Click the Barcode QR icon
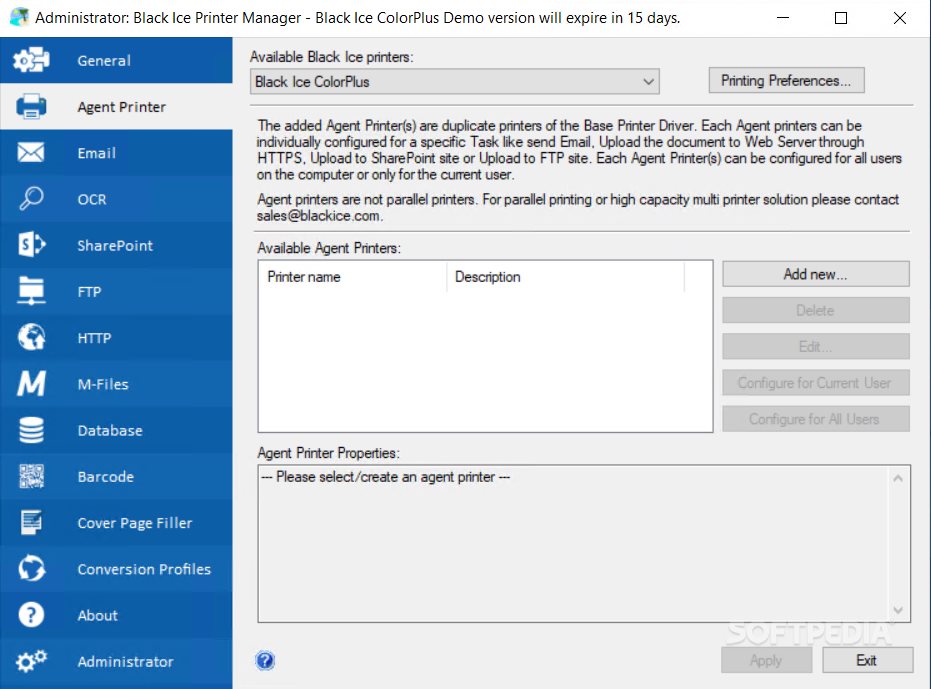The height and width of the screenshot is (689, 931). coord(31,476)
